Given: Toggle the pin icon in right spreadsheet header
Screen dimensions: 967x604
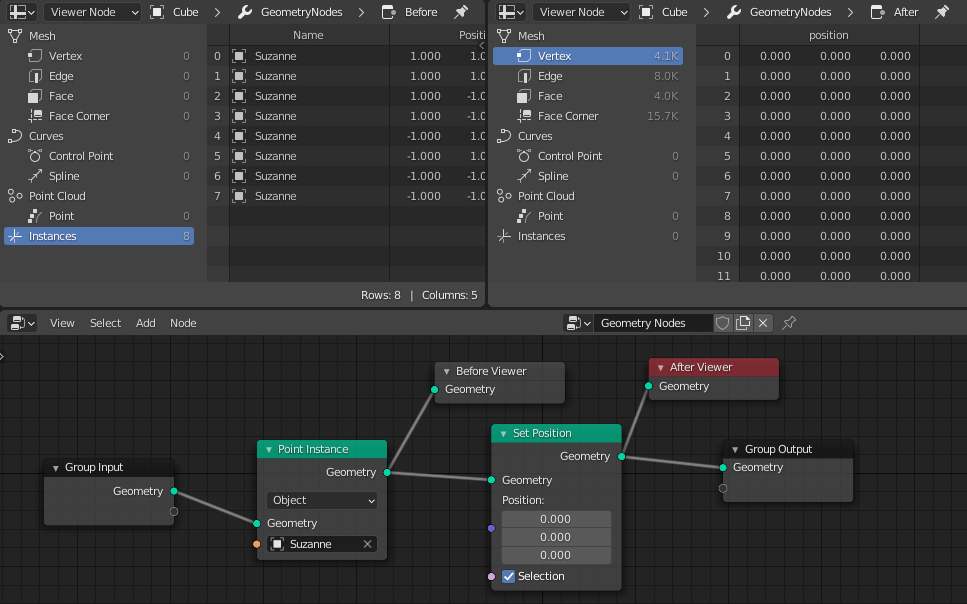Looking at the screenshot, I should [942, 12].
